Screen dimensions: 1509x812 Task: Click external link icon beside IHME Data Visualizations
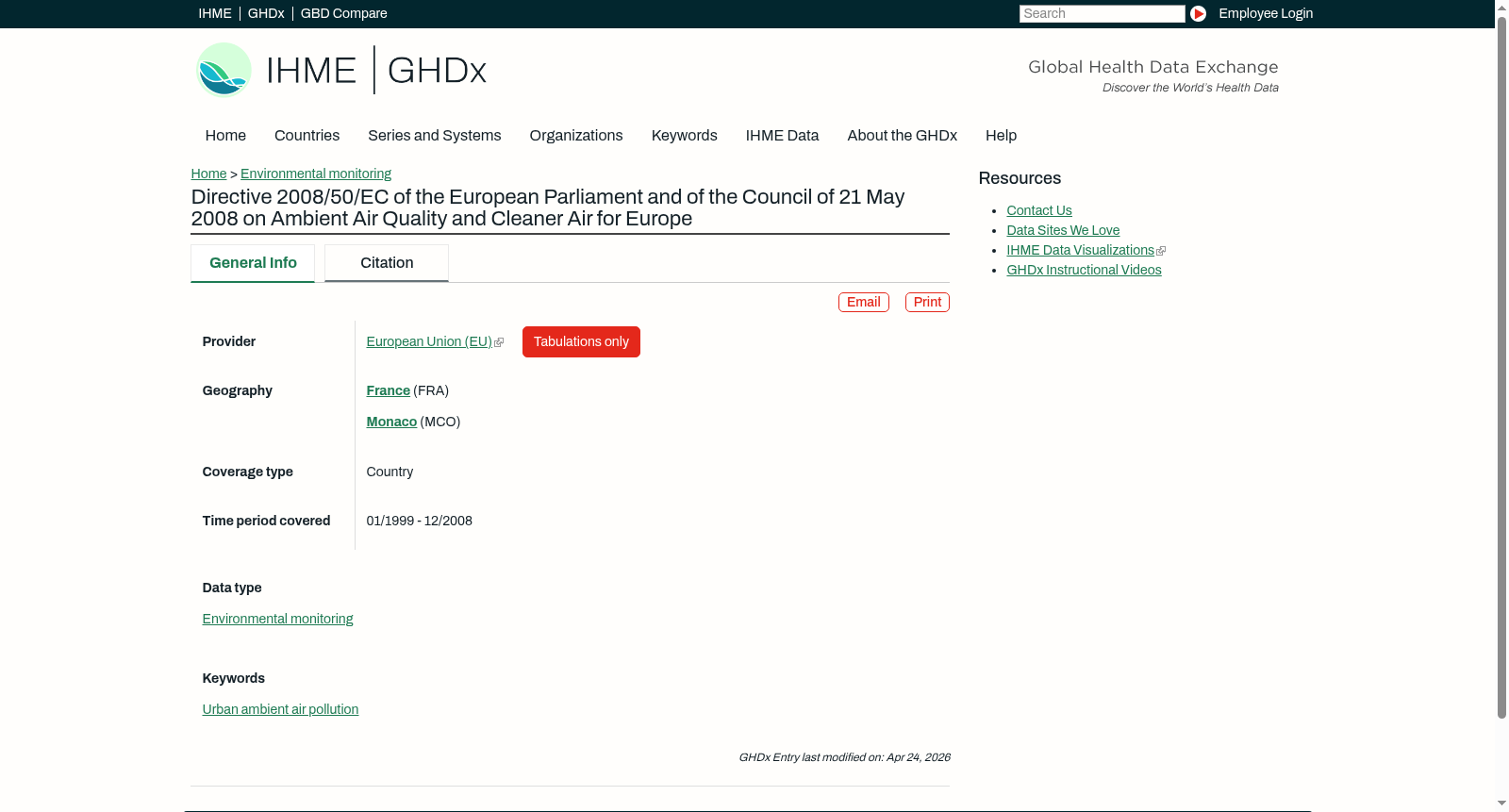(1161, 251)
